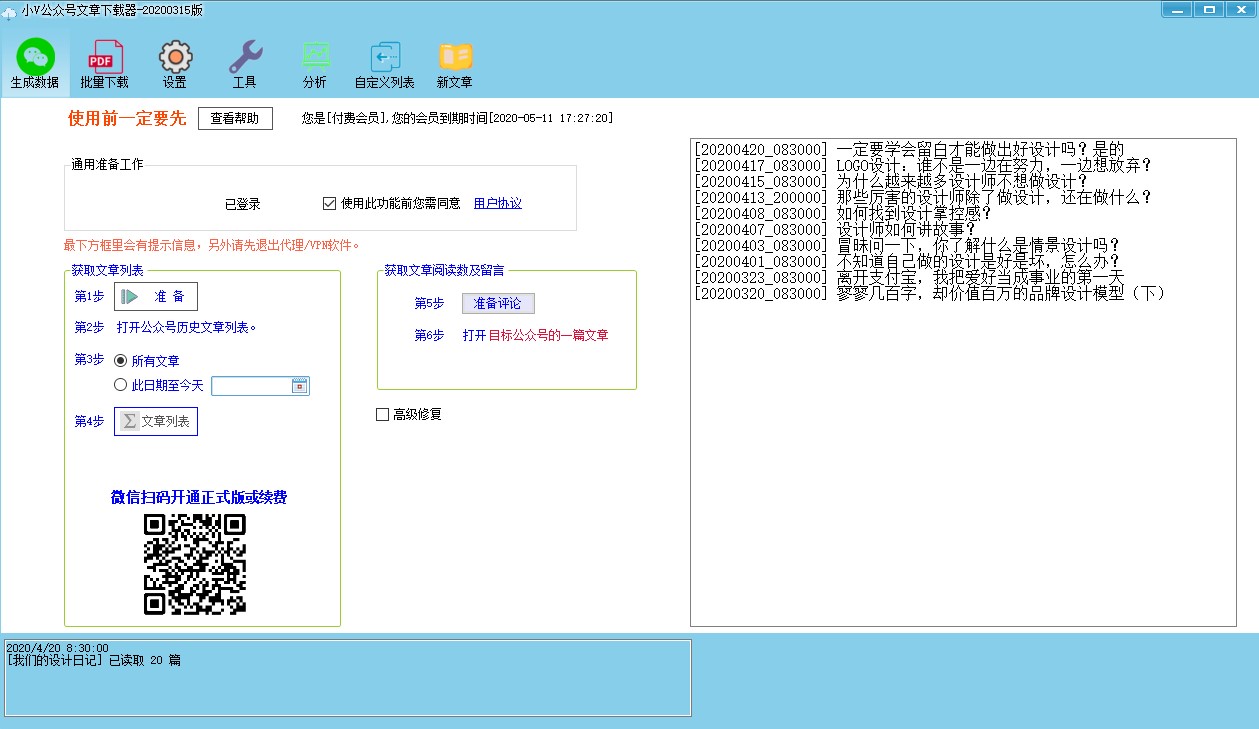Click the 打开公众号历史文章列表 step text
This screenshot has height=729, width=1259.
(187, 327)
